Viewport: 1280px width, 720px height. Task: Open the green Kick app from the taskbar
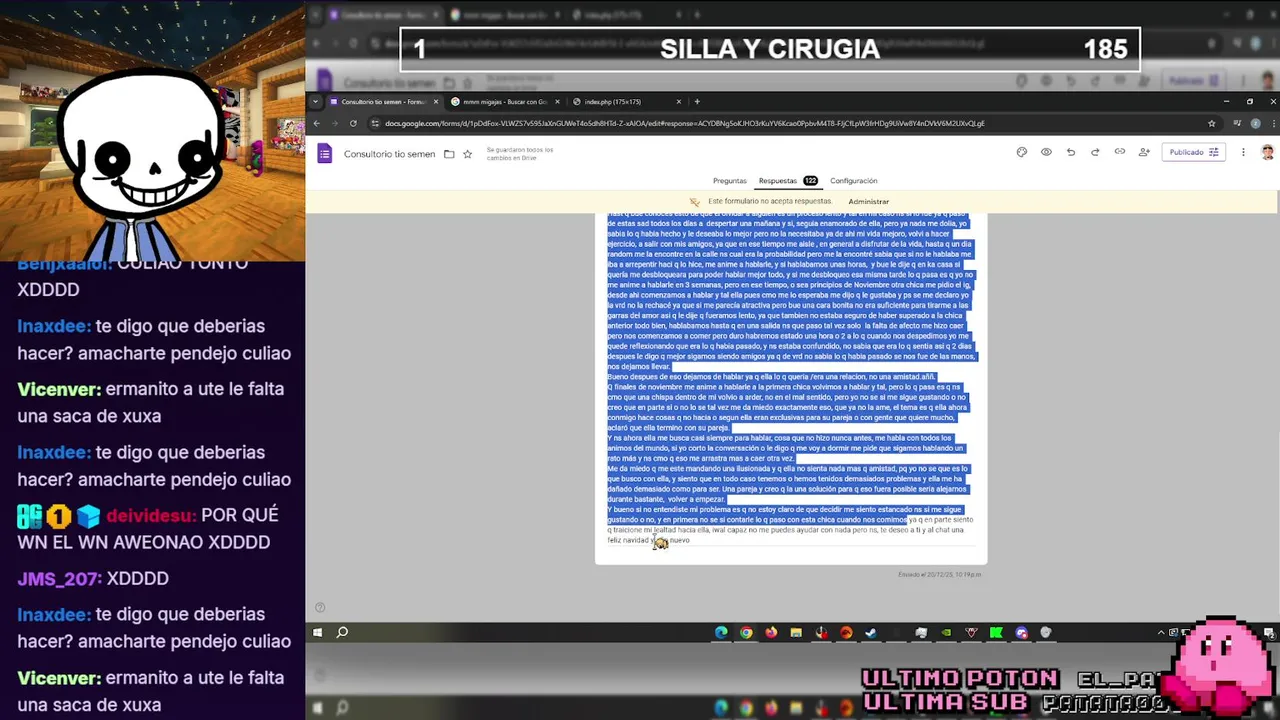(996, 632)
